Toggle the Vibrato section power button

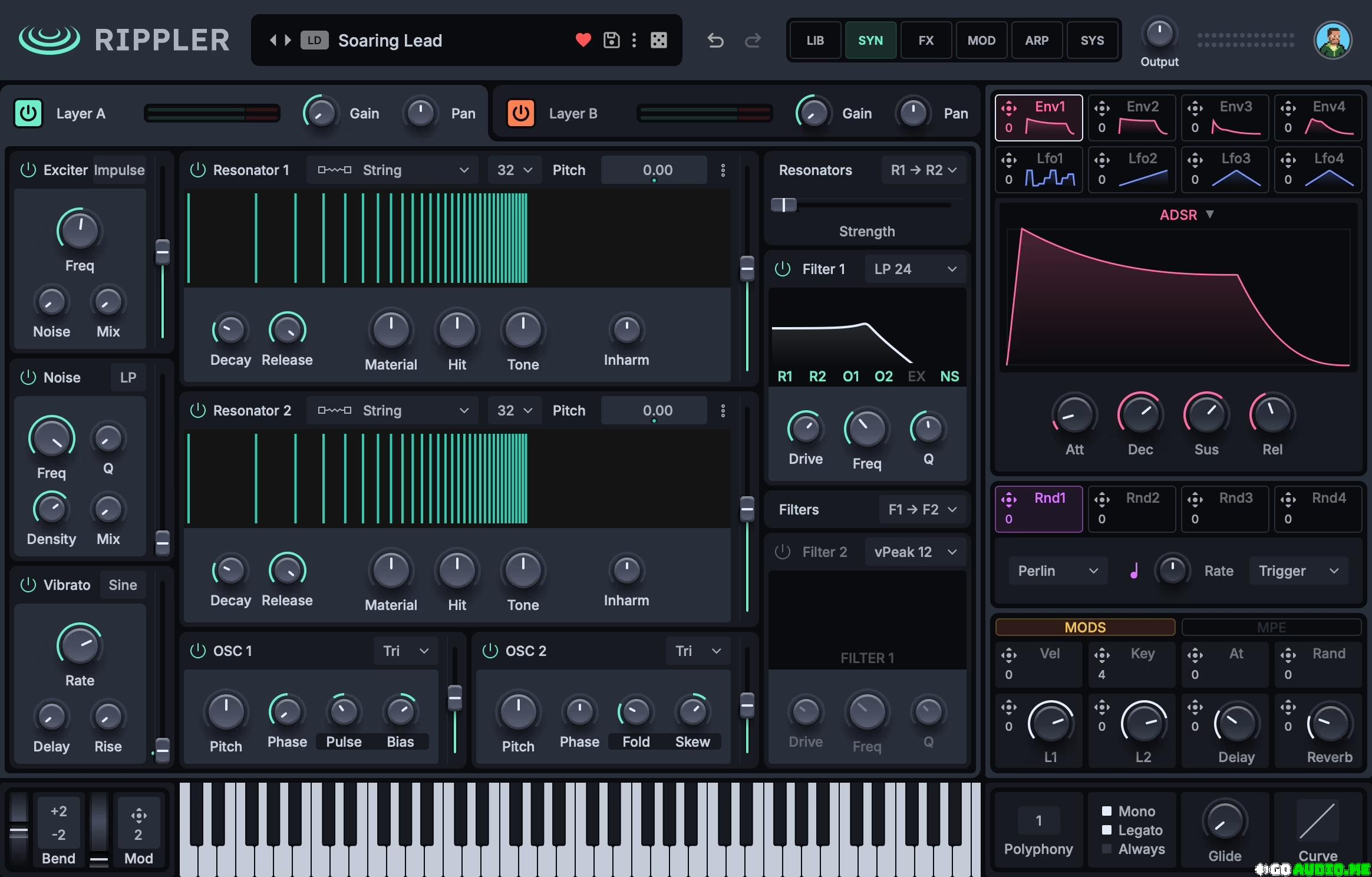(28, 585)
